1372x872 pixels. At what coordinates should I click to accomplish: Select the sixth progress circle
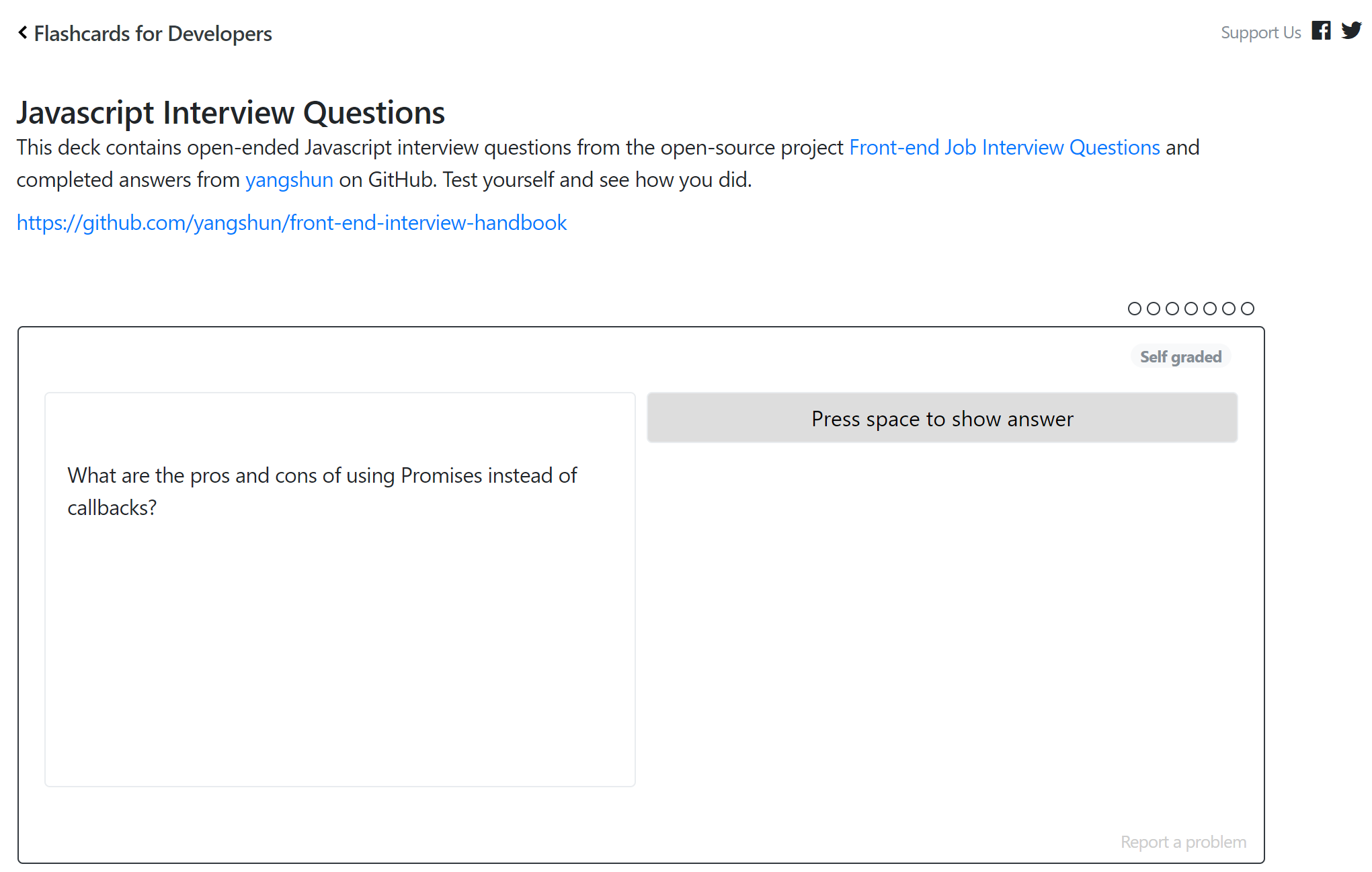point(1229,309)
